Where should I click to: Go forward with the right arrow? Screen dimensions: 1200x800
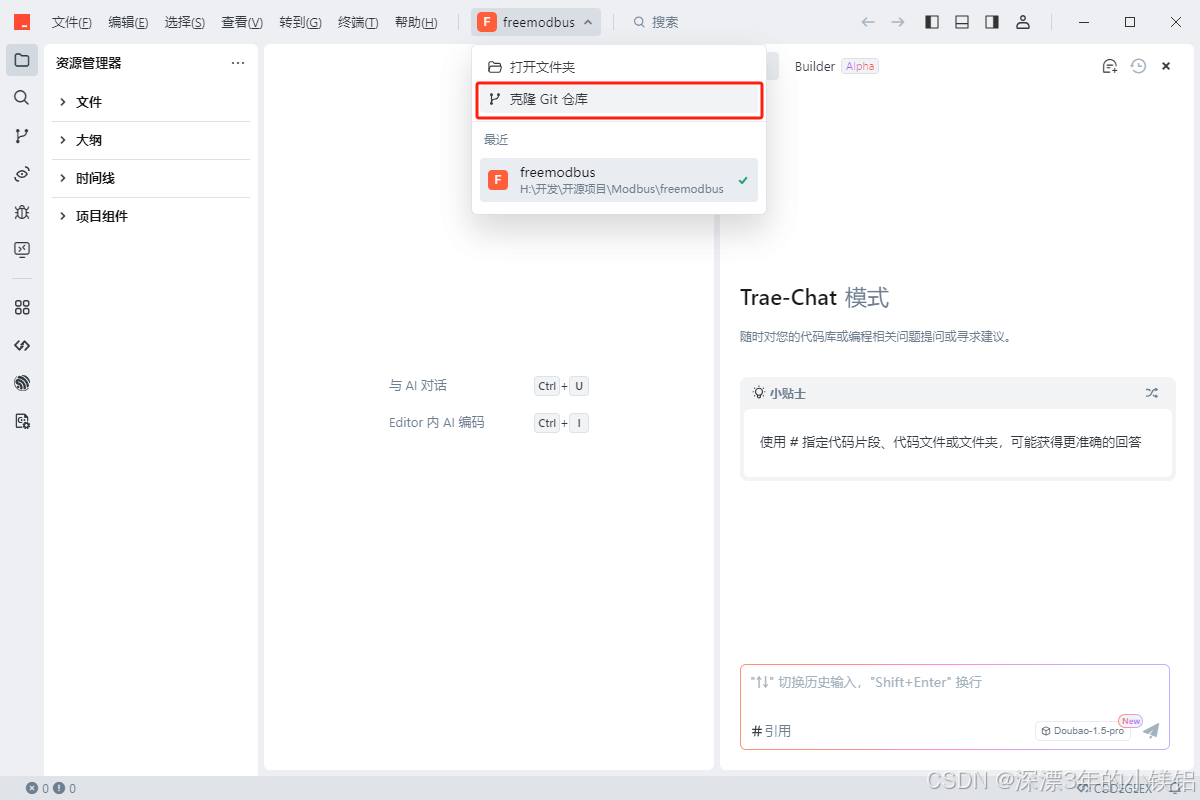point(898,22)
